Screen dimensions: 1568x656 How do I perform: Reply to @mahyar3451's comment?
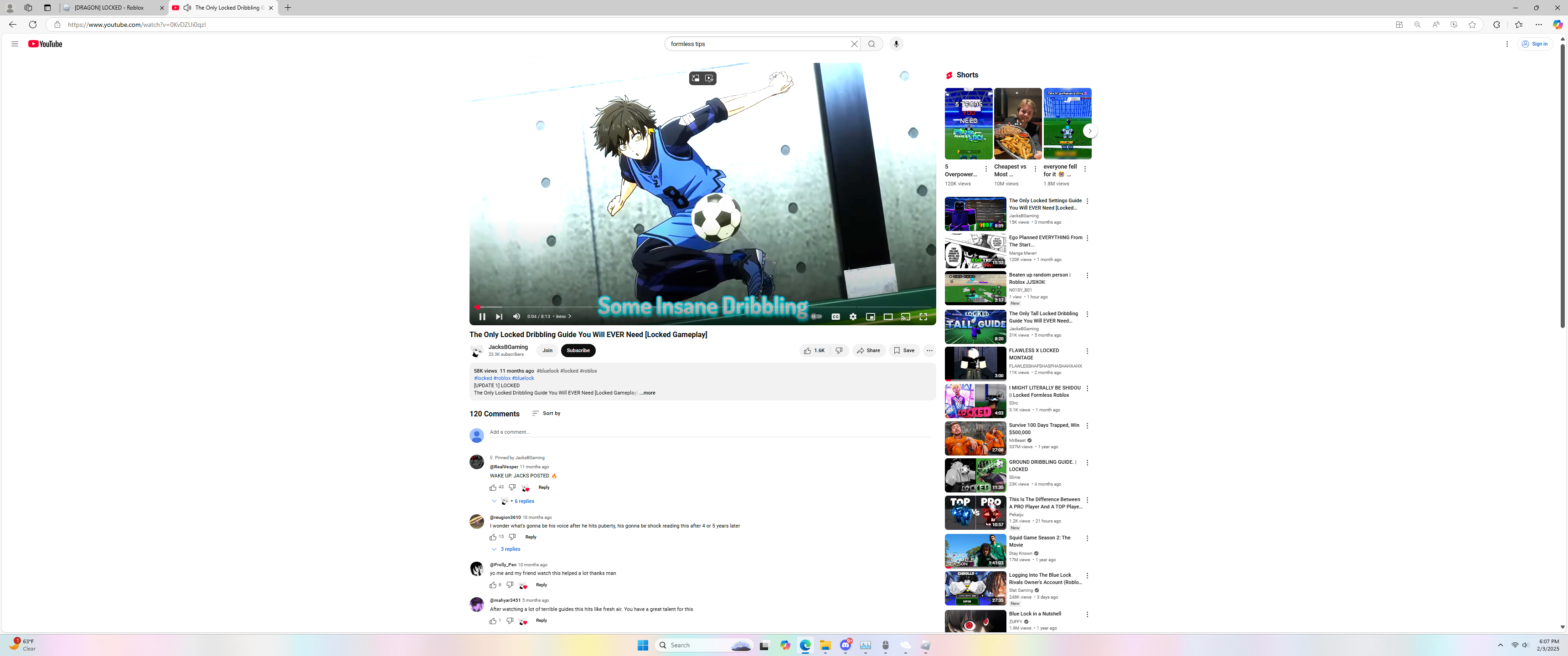coord(541,621)
